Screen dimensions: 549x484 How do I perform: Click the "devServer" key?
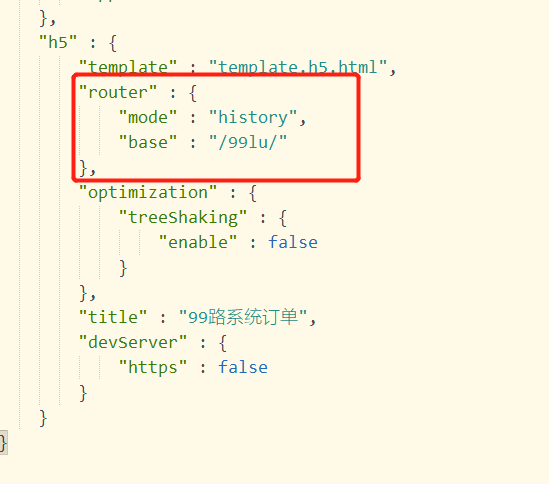[x=133, y=342]
